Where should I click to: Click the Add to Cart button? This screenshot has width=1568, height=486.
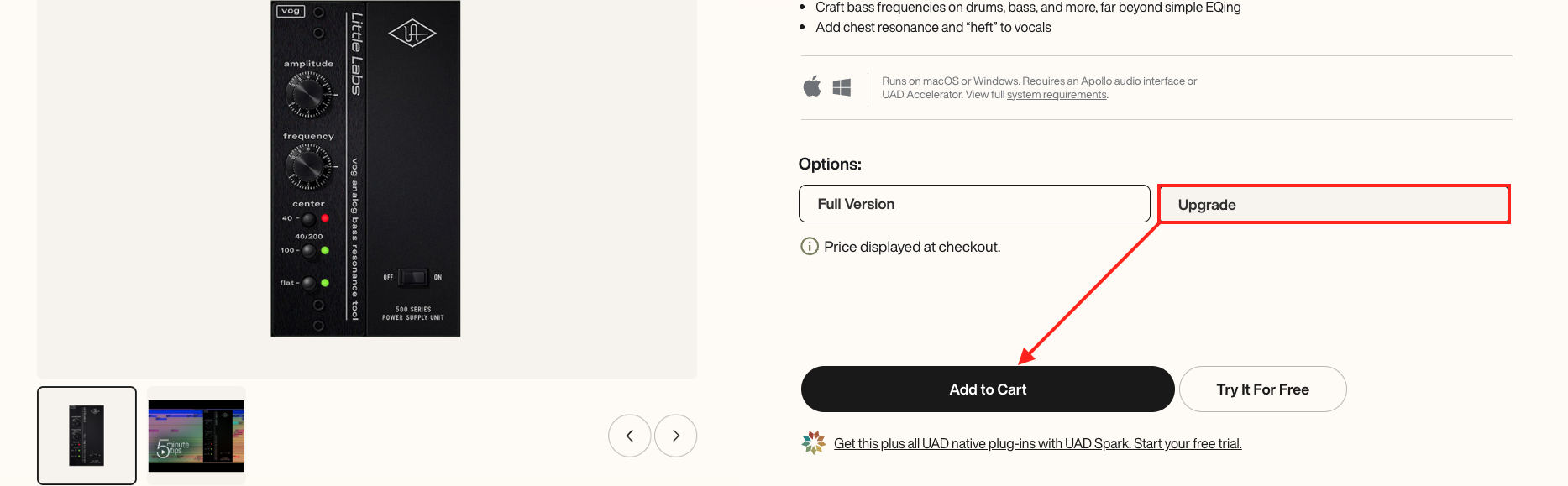coord(988,389)
